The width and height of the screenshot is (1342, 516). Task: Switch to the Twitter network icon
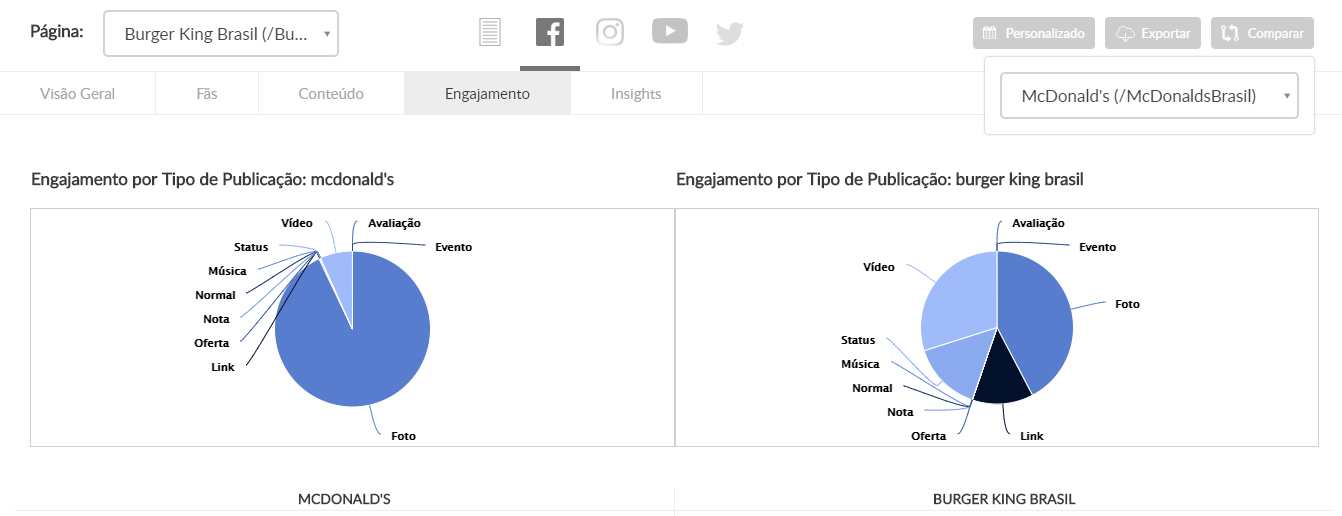click(730, 34)
